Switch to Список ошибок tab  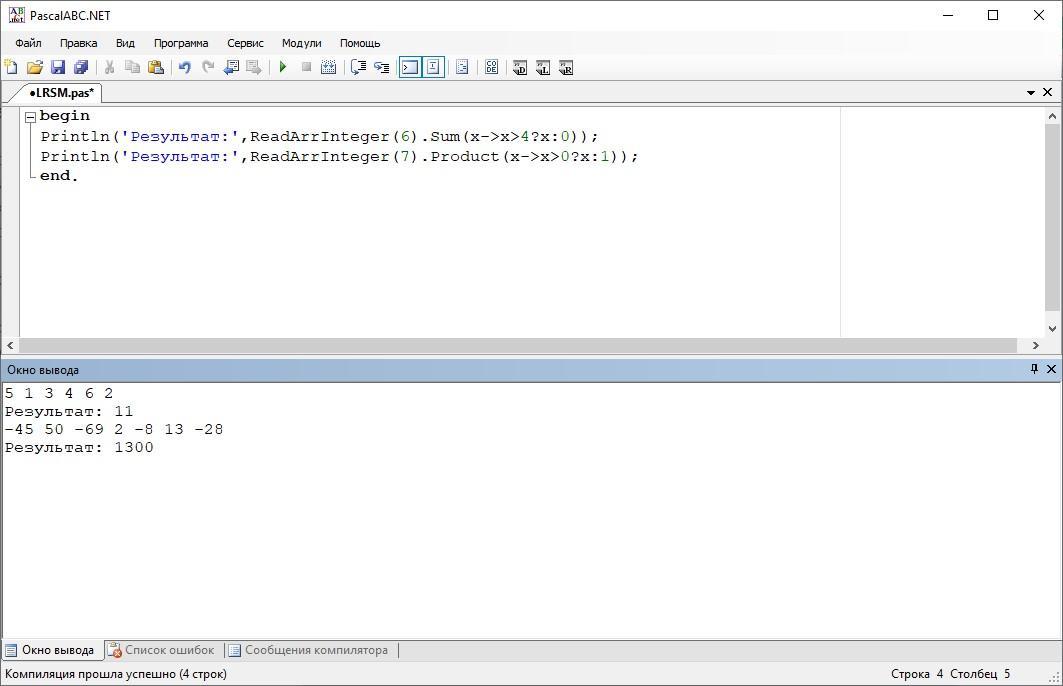163,650
